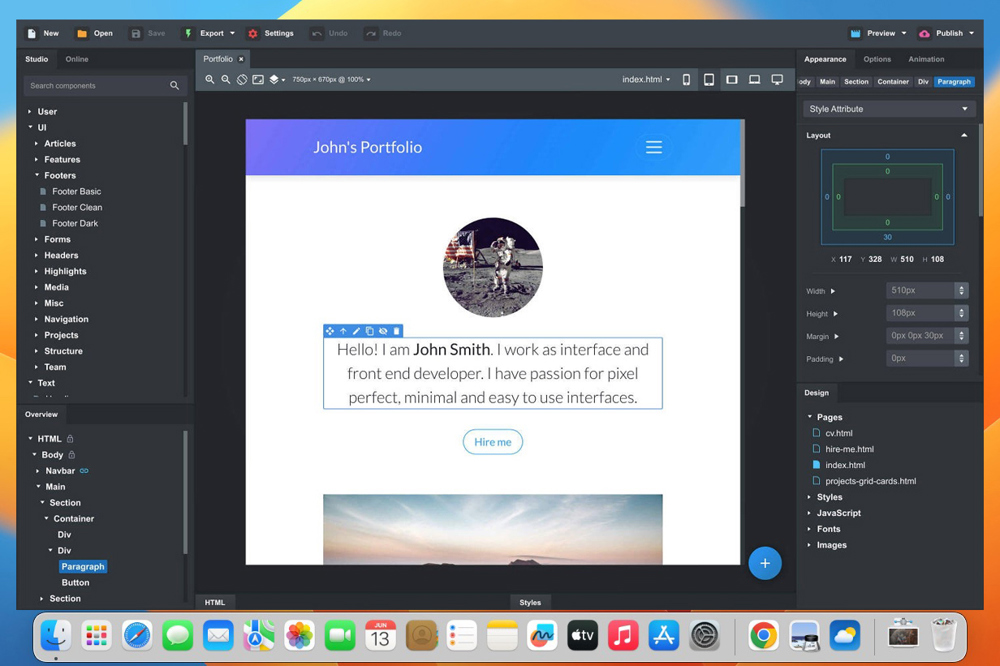Open Settings via the red gear icon

coord(253,33)
